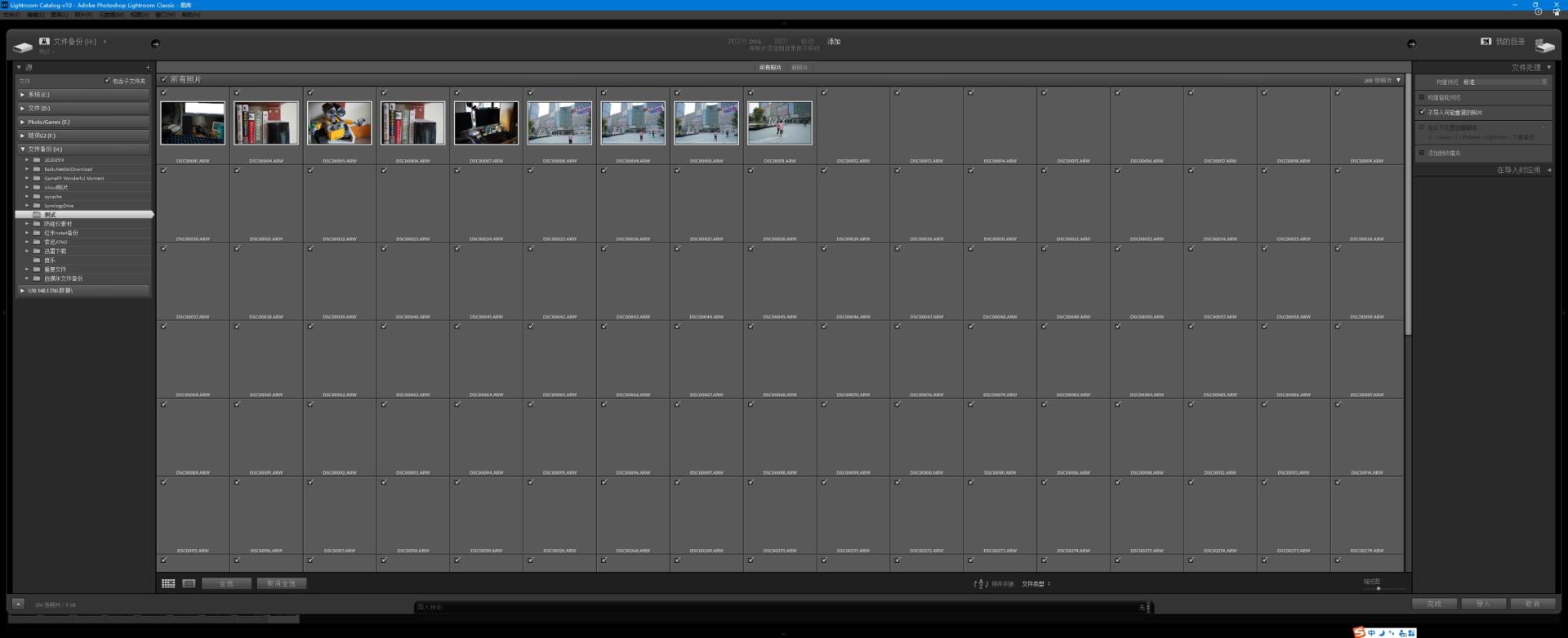The height and width of the screenshot is (638, 1568).
Task: Expand the 系统 (C:) drive
Action: [22, 95]
